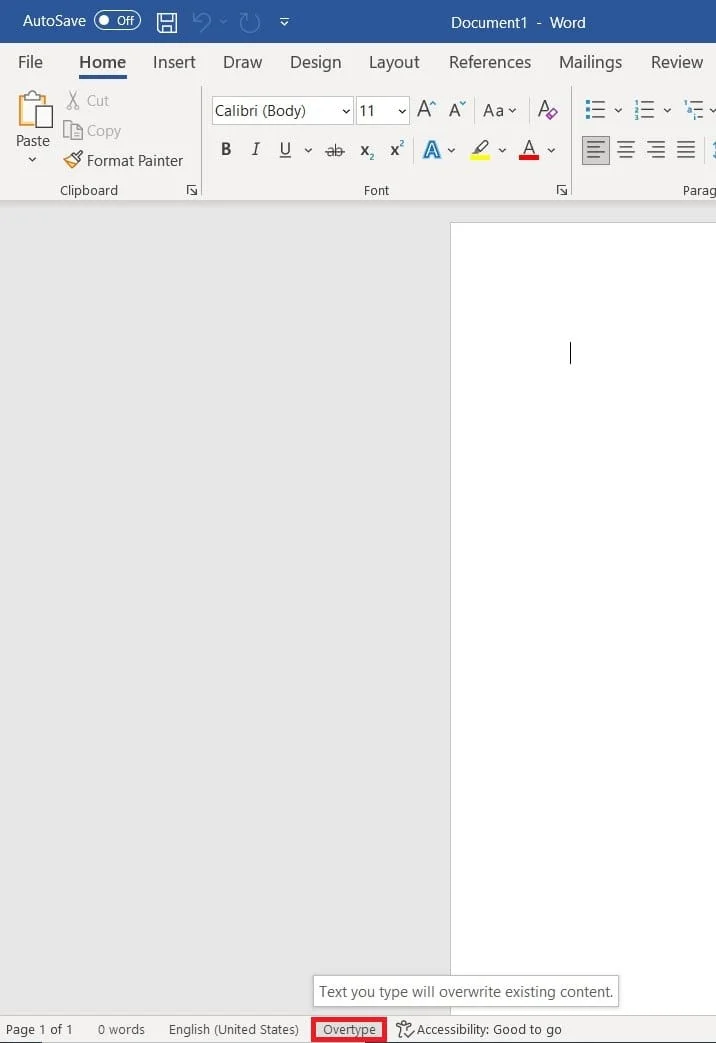Click the Format Painter brush icon
Screen dimensions: 716x1043
click(72, 160)
